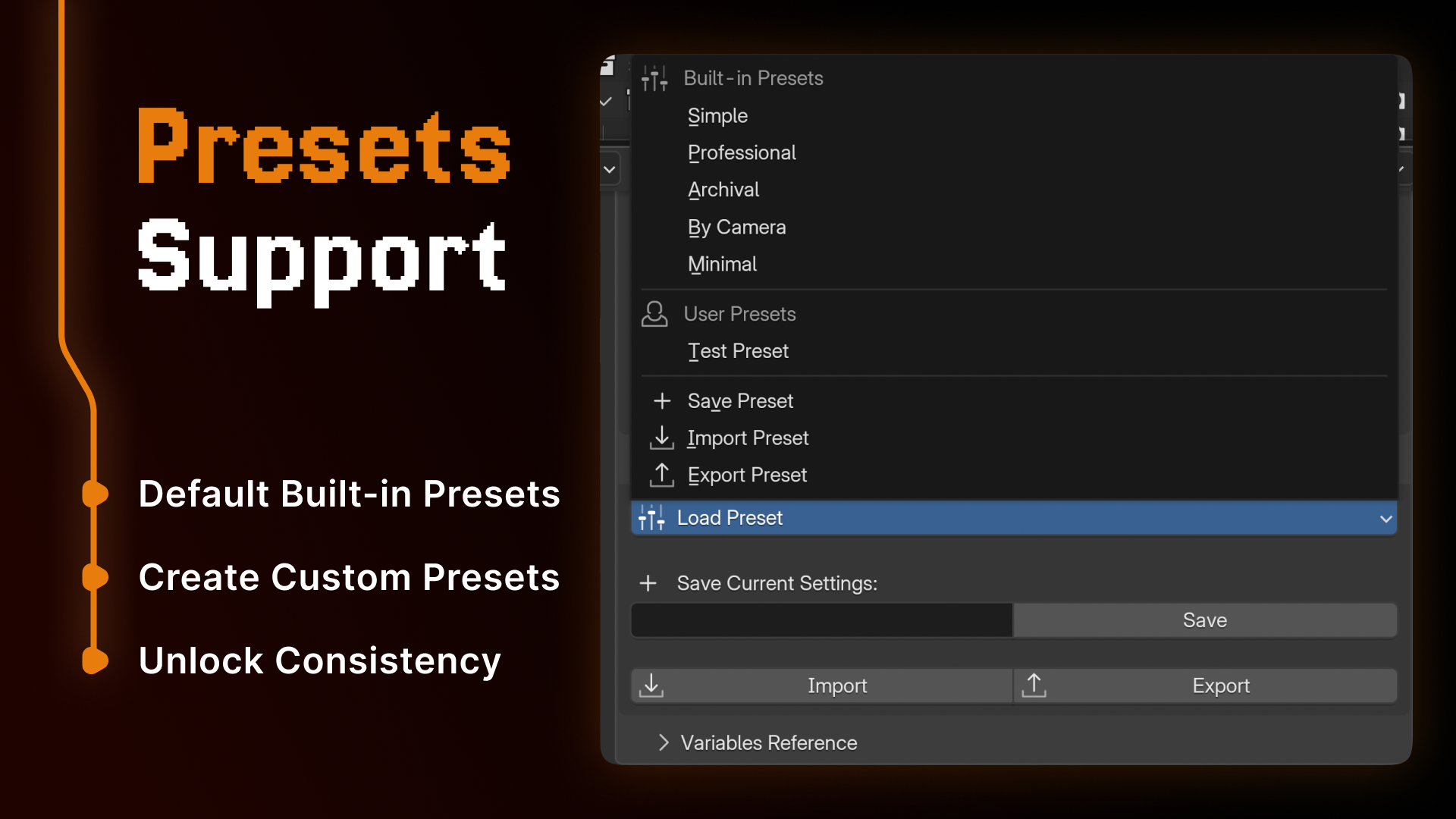Click the User Presets person icon

[x=655, y=313]
